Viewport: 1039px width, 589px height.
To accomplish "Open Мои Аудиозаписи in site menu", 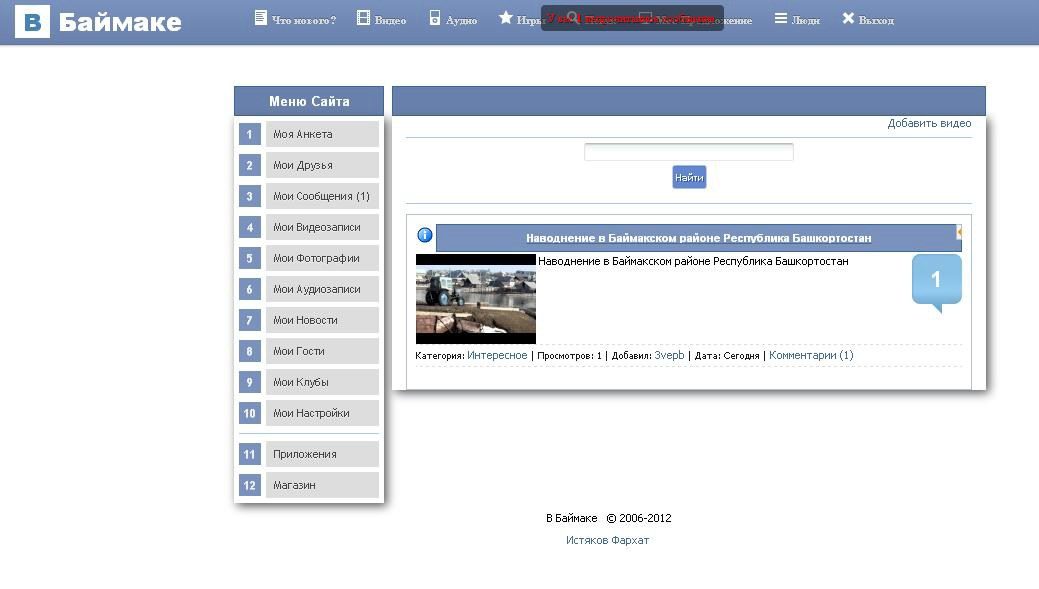I will point(322,289).
